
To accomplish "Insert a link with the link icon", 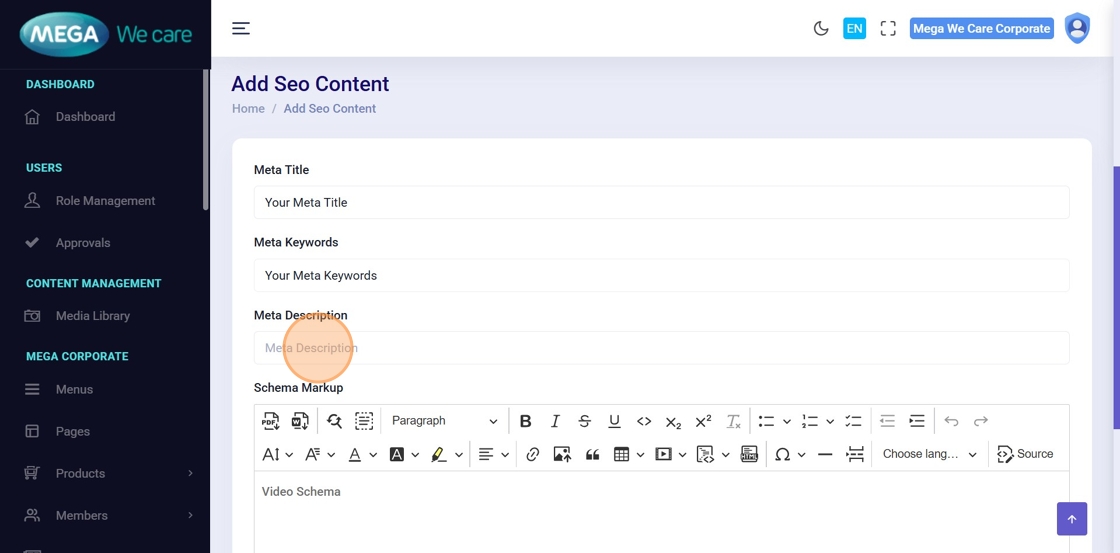I will 533,454.
